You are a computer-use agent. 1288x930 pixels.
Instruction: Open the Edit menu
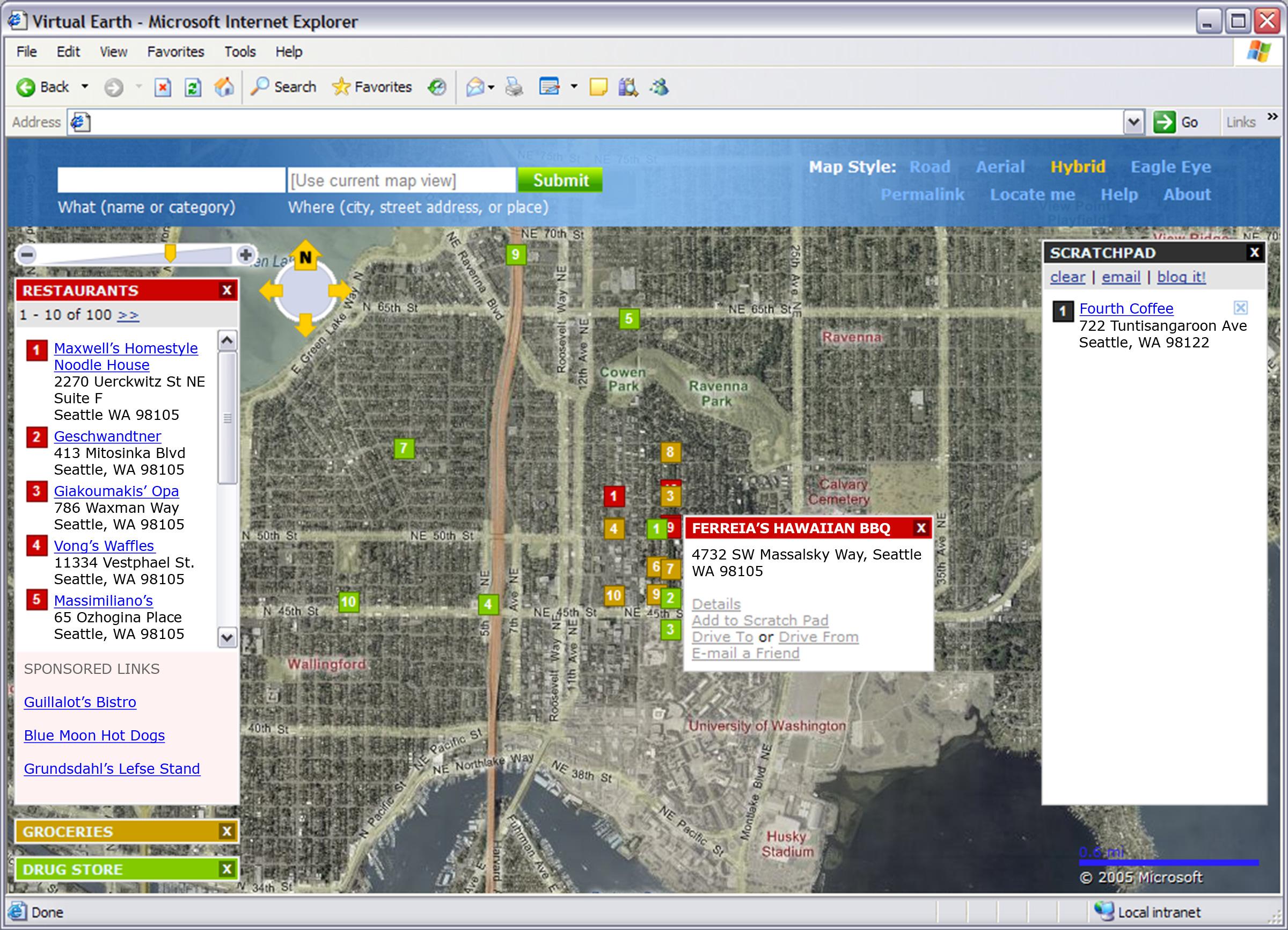point(68,52)
